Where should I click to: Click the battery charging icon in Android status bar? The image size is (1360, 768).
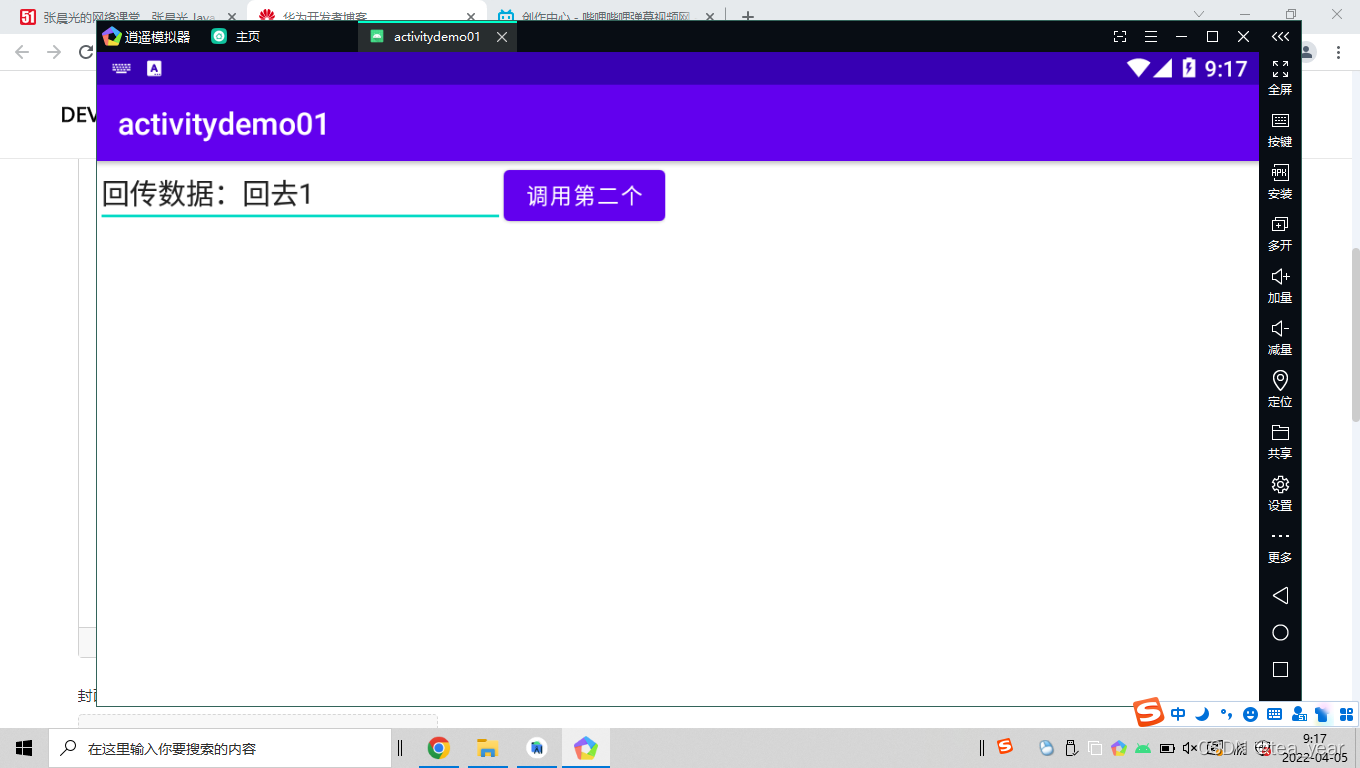pyautogui.click(x=1188, y=68)
